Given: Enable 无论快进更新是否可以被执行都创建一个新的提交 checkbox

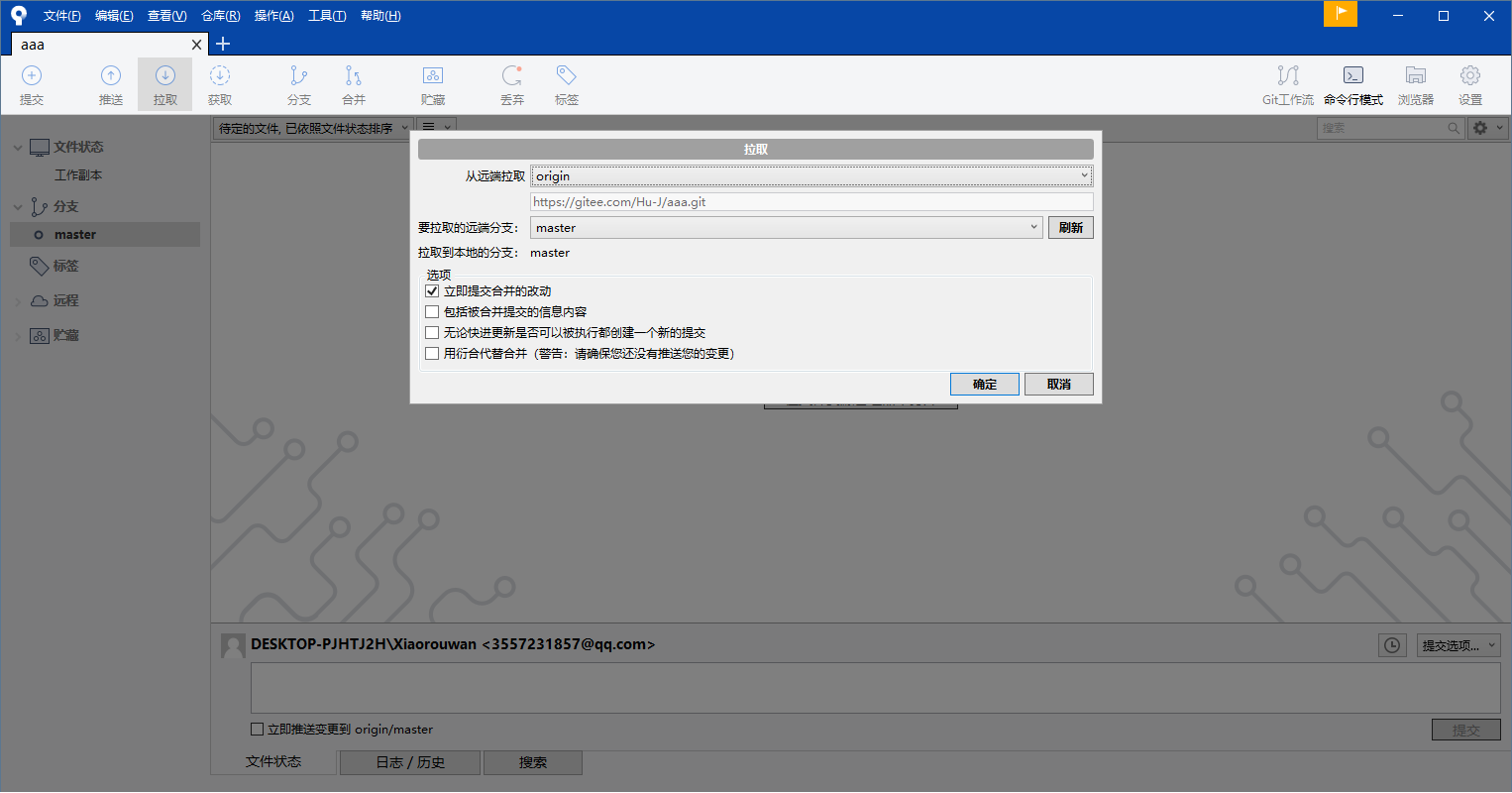Looking at the screenshot, I should pyautogui.click(x=432, y=333).
